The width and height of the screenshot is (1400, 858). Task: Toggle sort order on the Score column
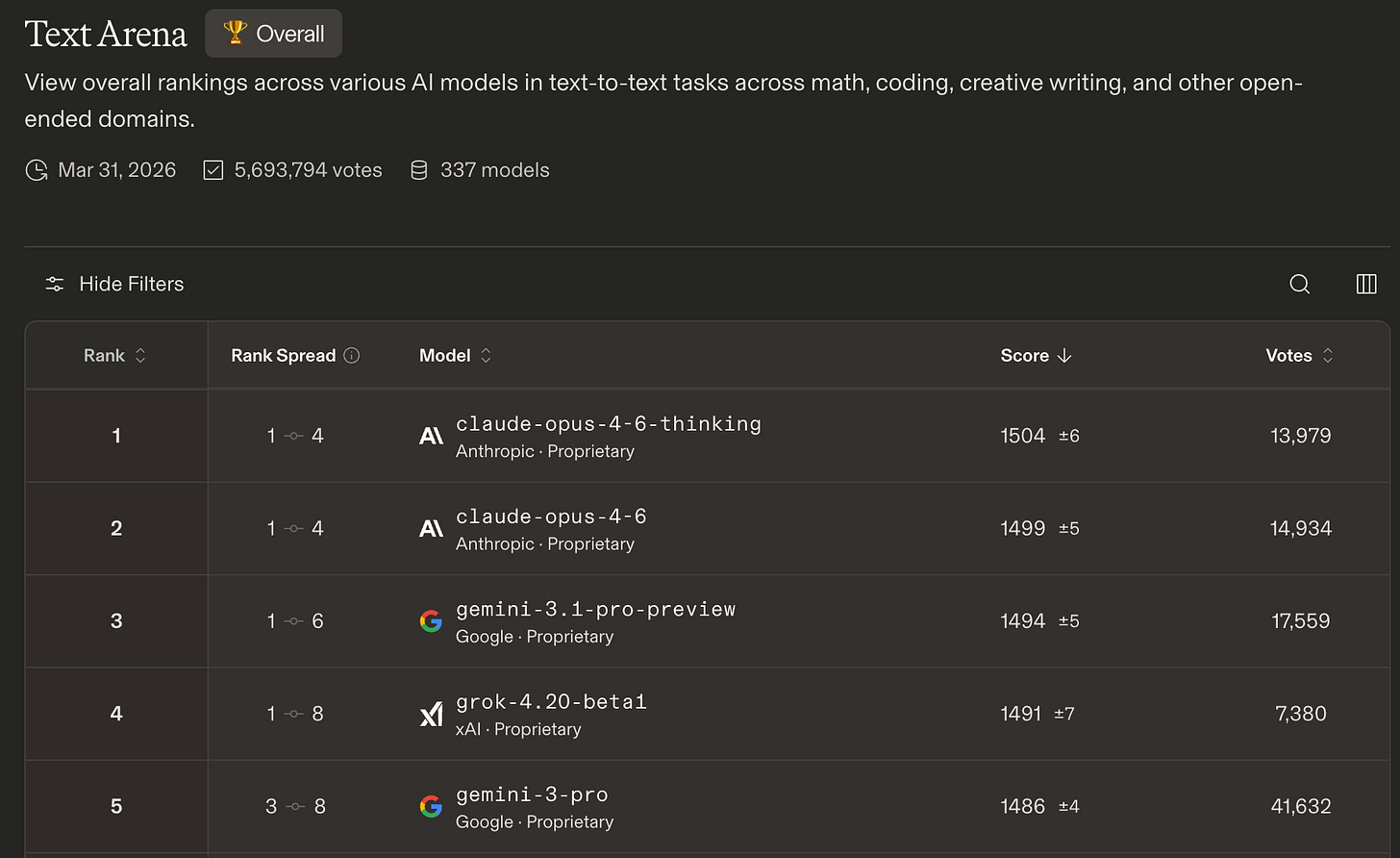(1036, 356)
